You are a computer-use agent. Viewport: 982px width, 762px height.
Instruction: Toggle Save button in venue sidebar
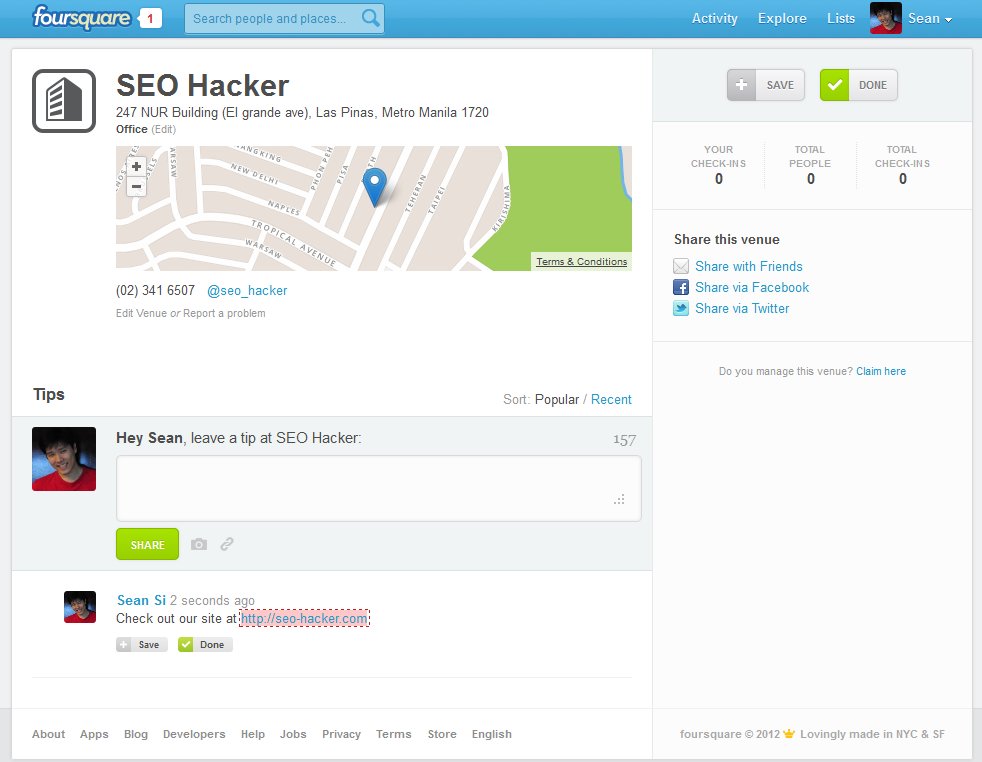766,85
